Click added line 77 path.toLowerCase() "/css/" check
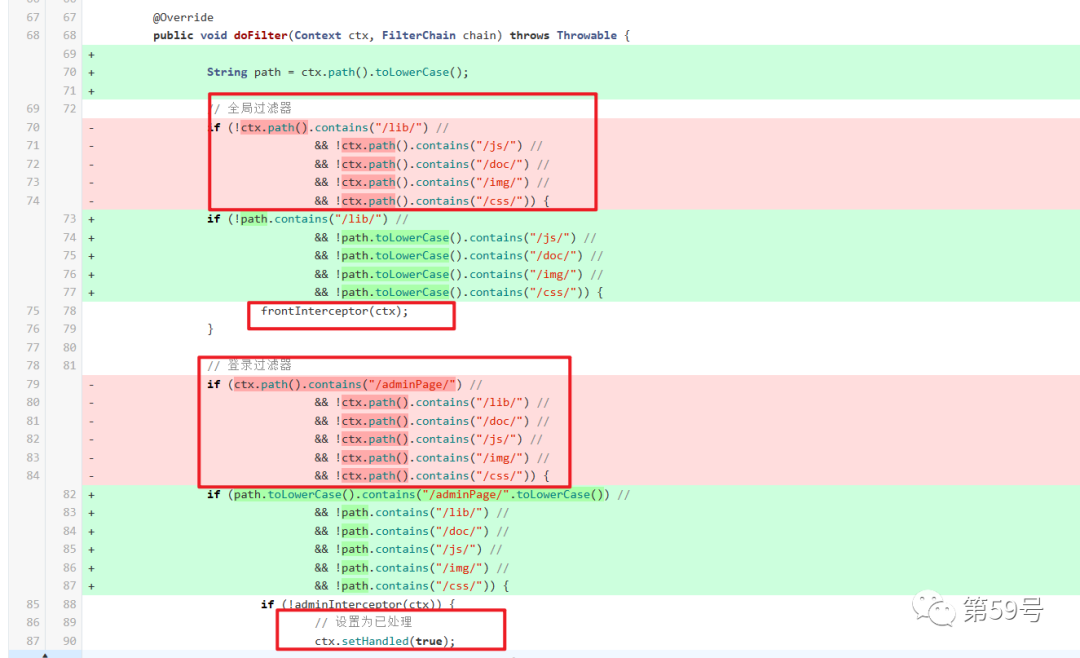1080x658 pixels. tap(459, 292)
